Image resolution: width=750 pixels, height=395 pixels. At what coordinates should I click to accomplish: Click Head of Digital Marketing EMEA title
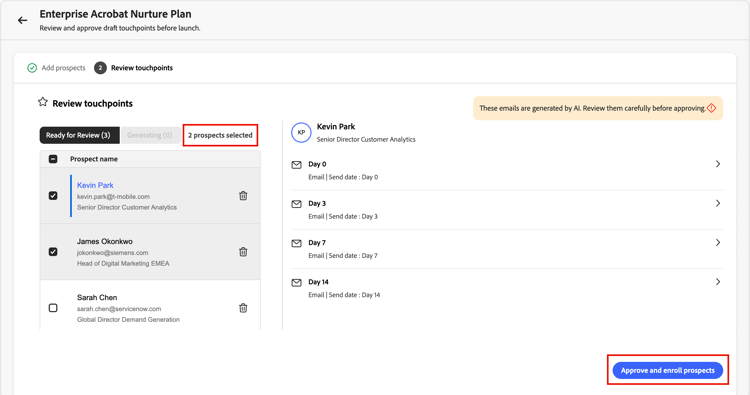coord(123,263)
